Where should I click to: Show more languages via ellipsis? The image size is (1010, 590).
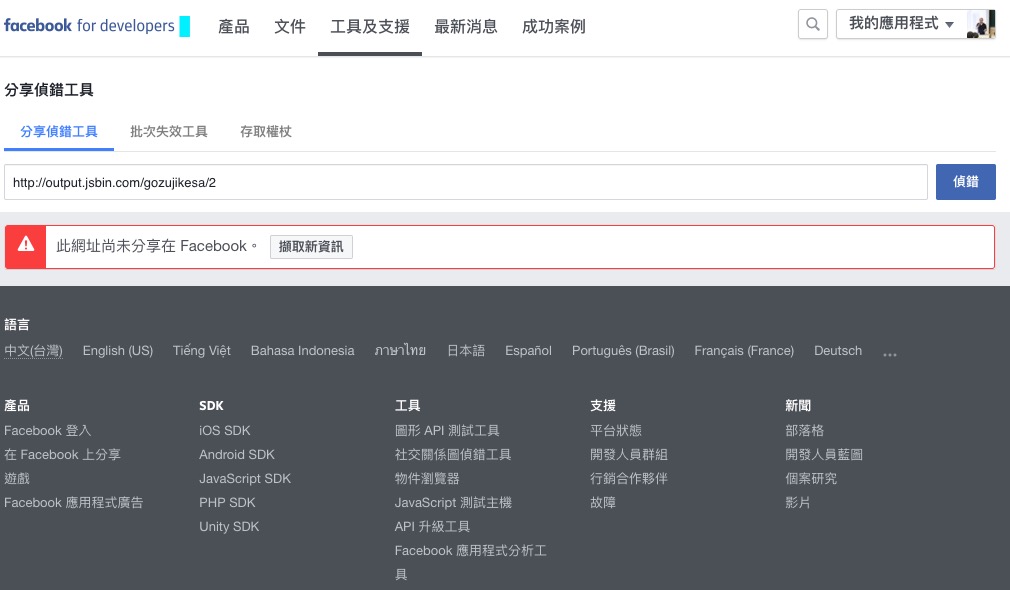click(x=890, y=354)
